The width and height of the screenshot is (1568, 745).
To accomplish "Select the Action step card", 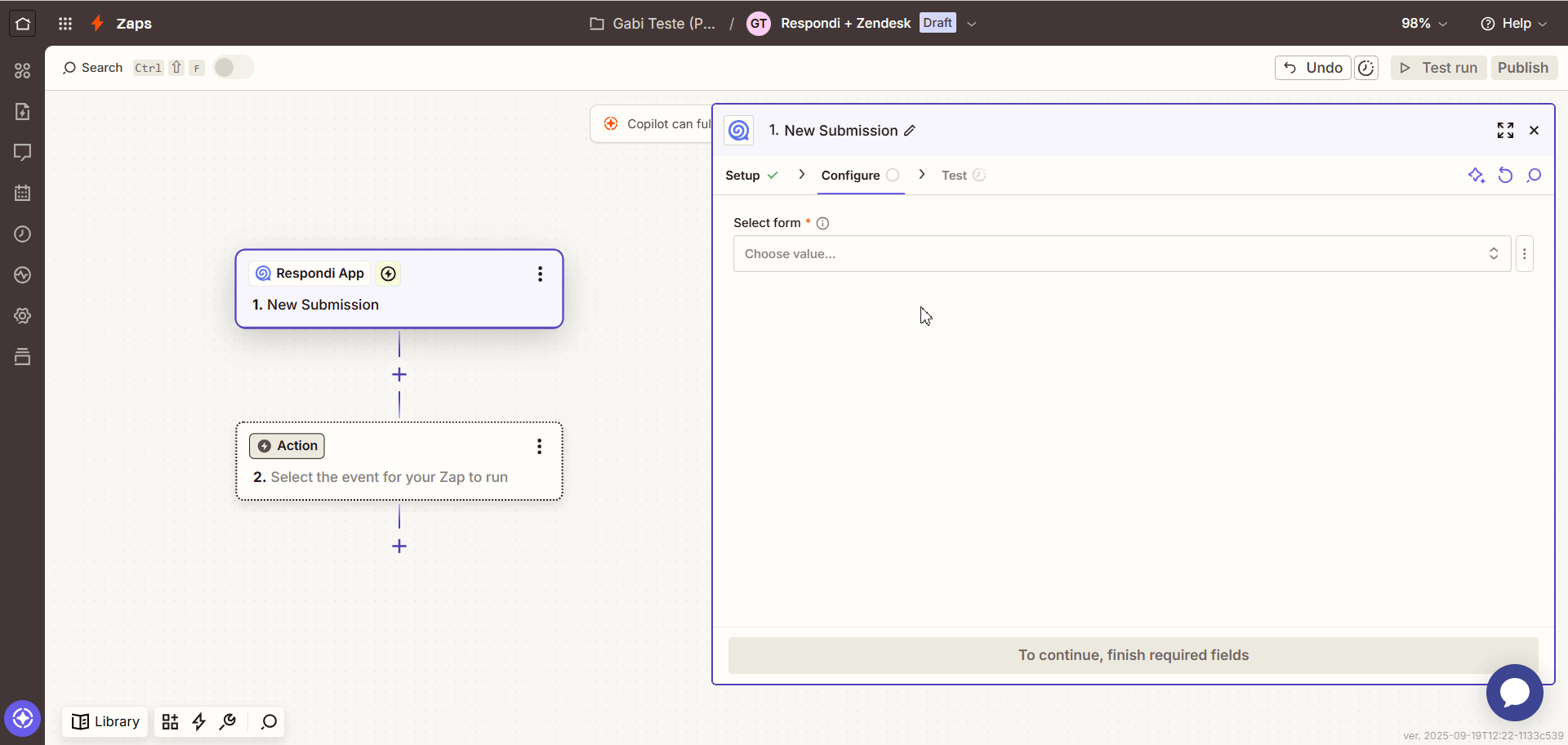I will click(399, 462).
